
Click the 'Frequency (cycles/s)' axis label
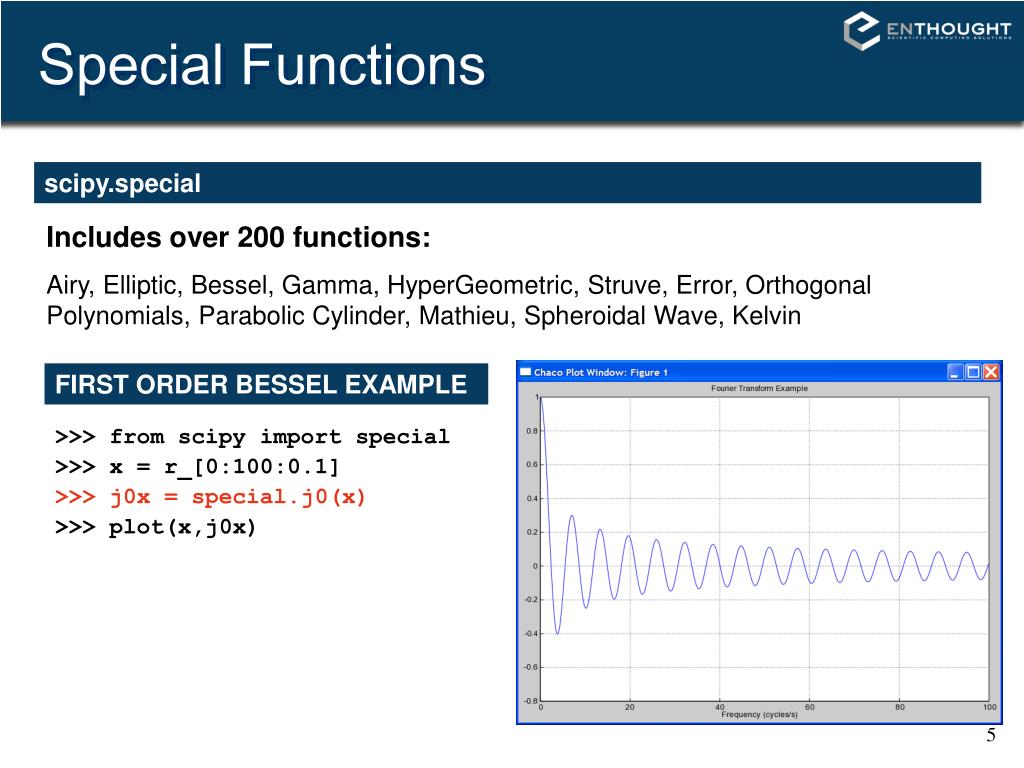760,714
